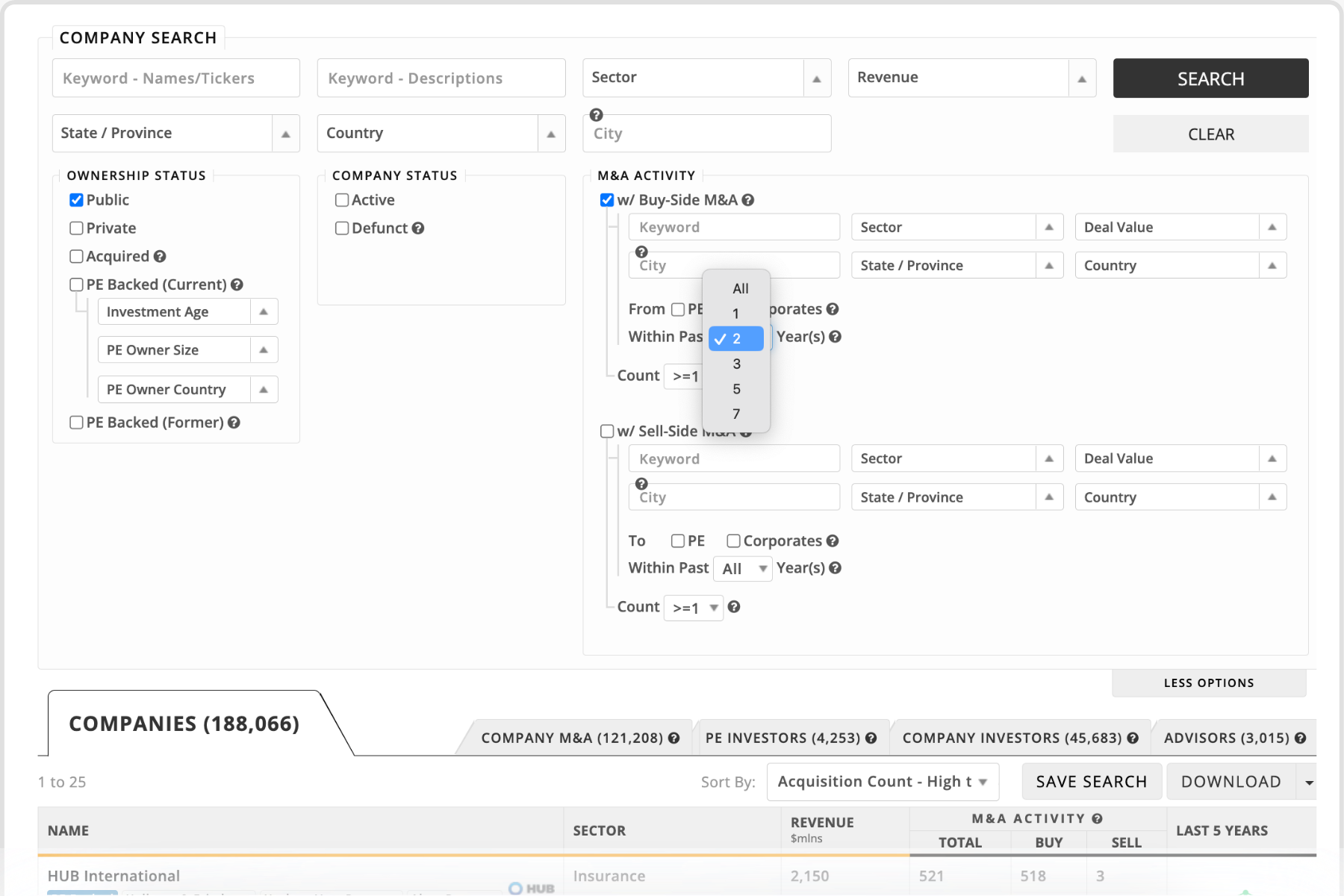Click help icon next to Acquired
1344x896 pixels.
(x=160, y=257)
